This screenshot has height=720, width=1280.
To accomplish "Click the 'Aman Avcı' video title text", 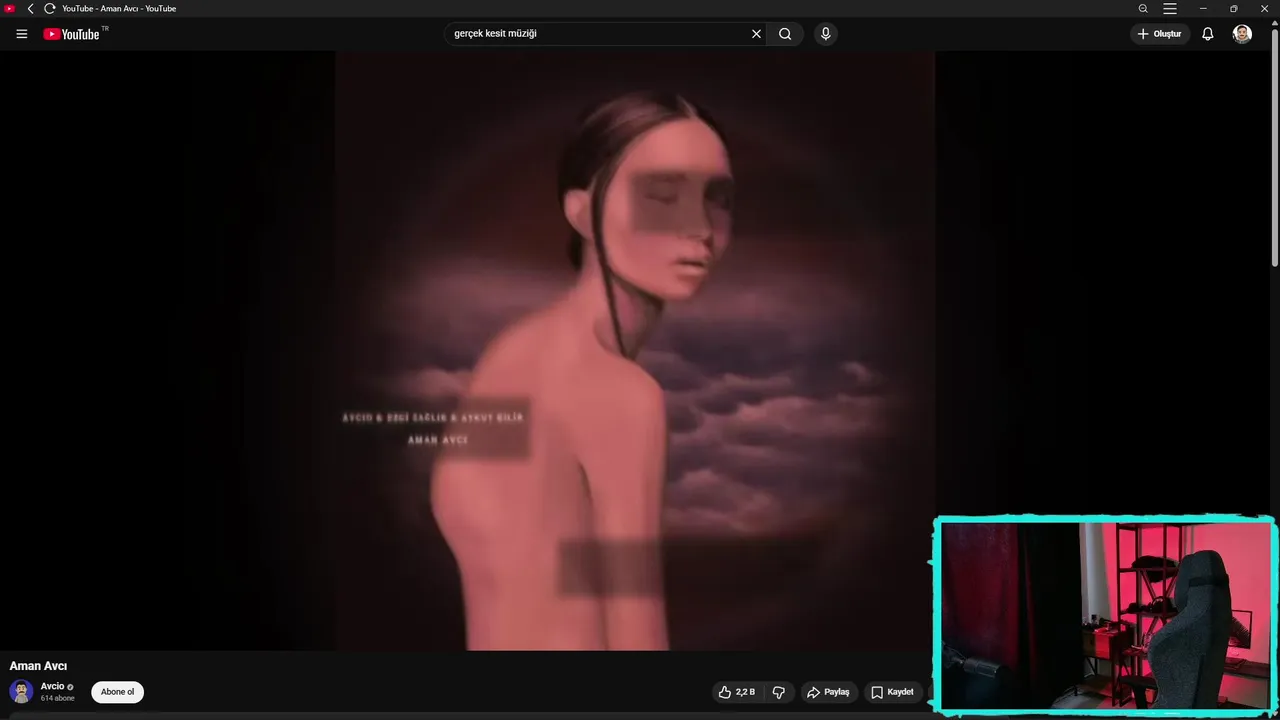I will coord(38,666).
